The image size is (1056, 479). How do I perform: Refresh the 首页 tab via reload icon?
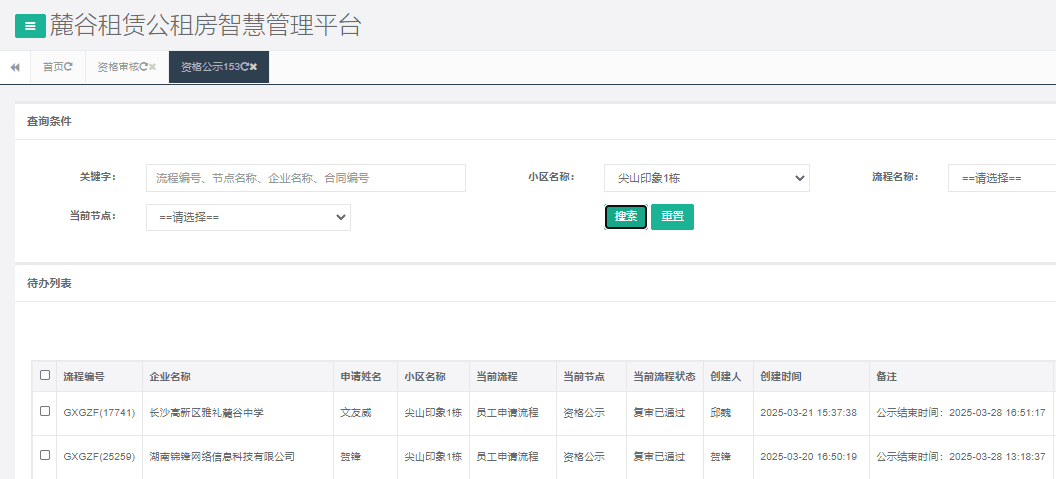coord(69,67)
